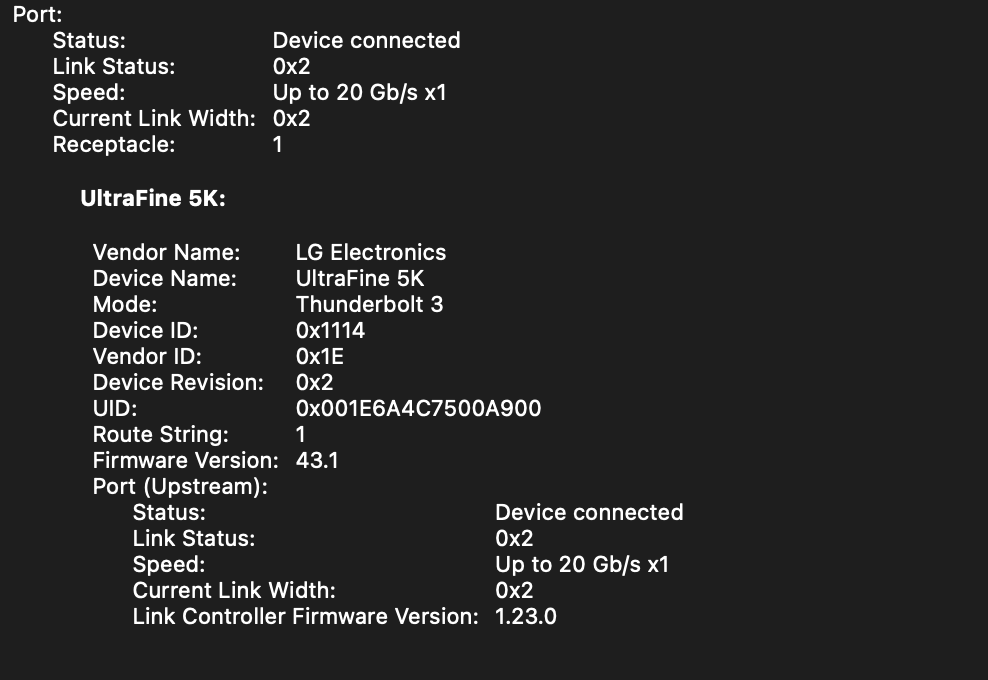This screenshot has height=680, width=988.
Task: Click the top Port label
Action: (37, 14)
